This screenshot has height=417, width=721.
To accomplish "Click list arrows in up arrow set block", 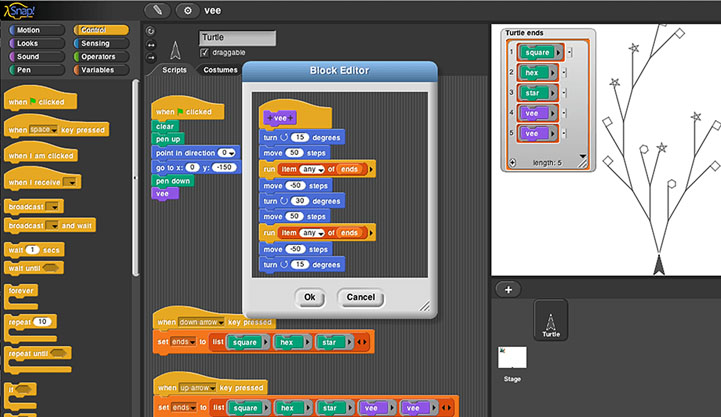I will (x=446, y=408).
